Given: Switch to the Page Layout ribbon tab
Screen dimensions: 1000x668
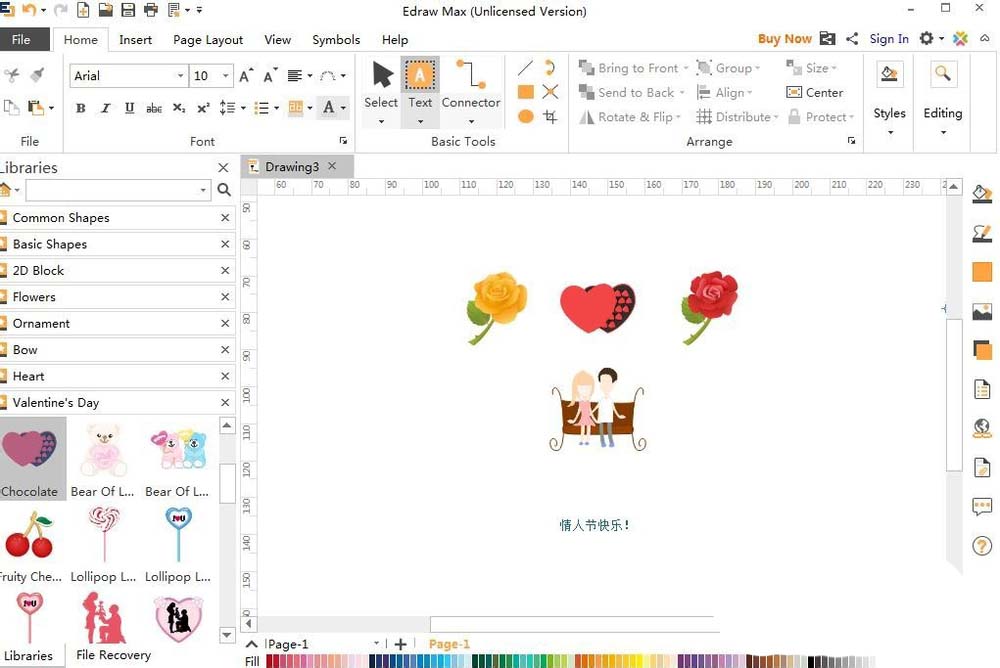Looking at the screenshot, I should (207, 40).
